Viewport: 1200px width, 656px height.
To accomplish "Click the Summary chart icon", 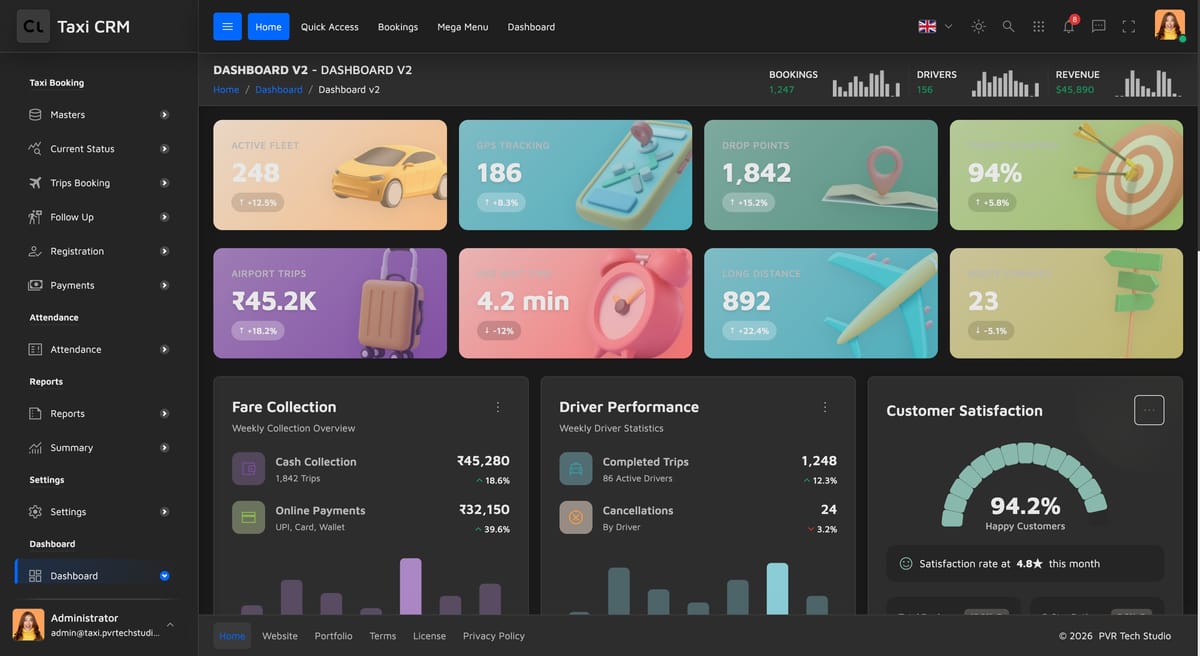I will coord(35,447).
